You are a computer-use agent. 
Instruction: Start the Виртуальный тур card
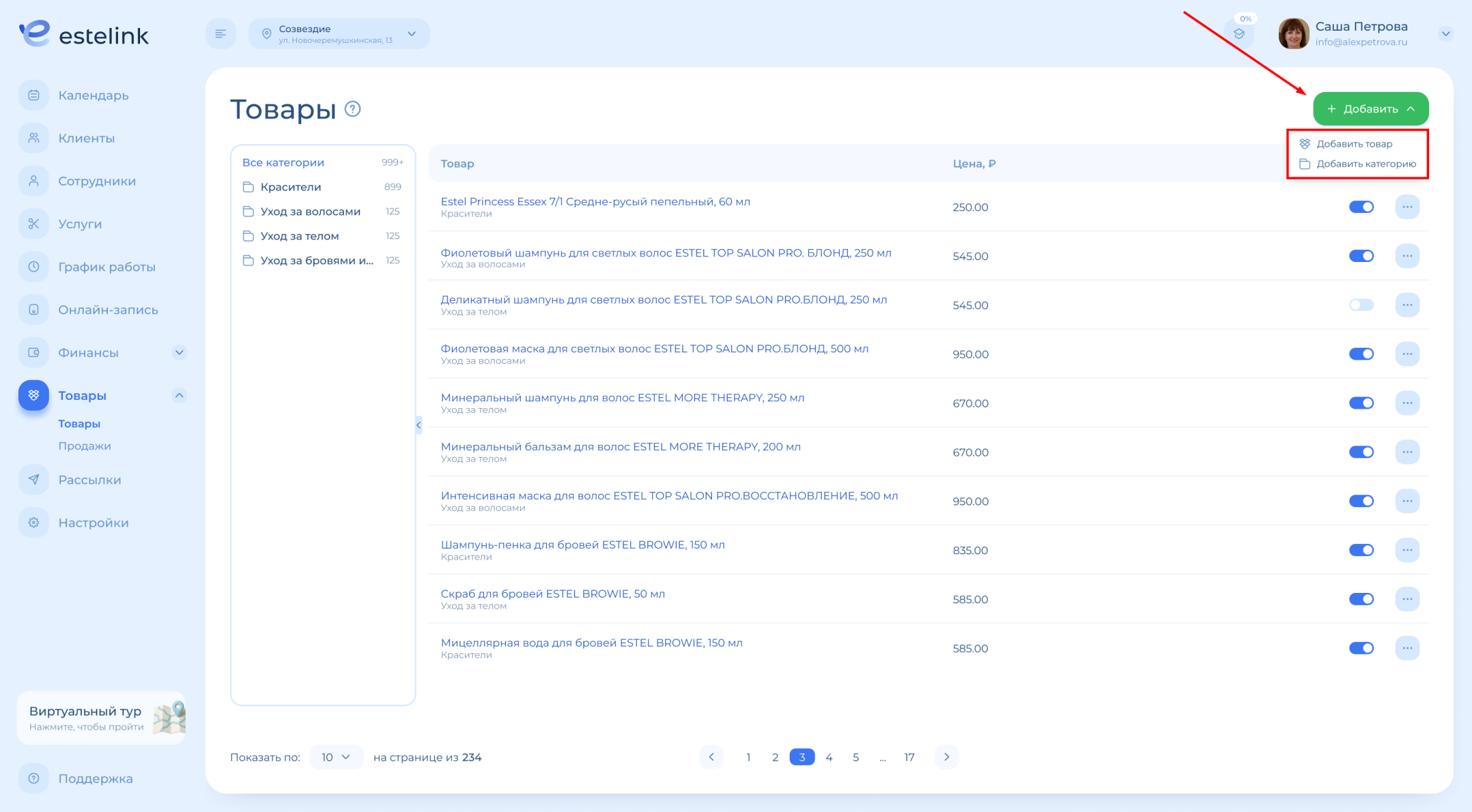click(x=102, y=718)
